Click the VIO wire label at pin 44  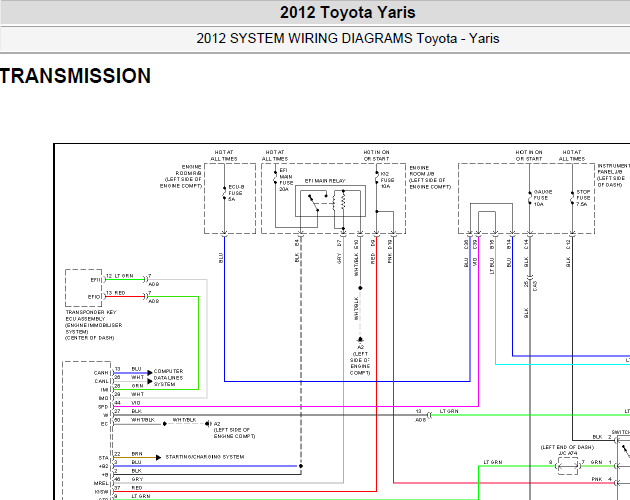pyautogui.click(x=135, y=403)
